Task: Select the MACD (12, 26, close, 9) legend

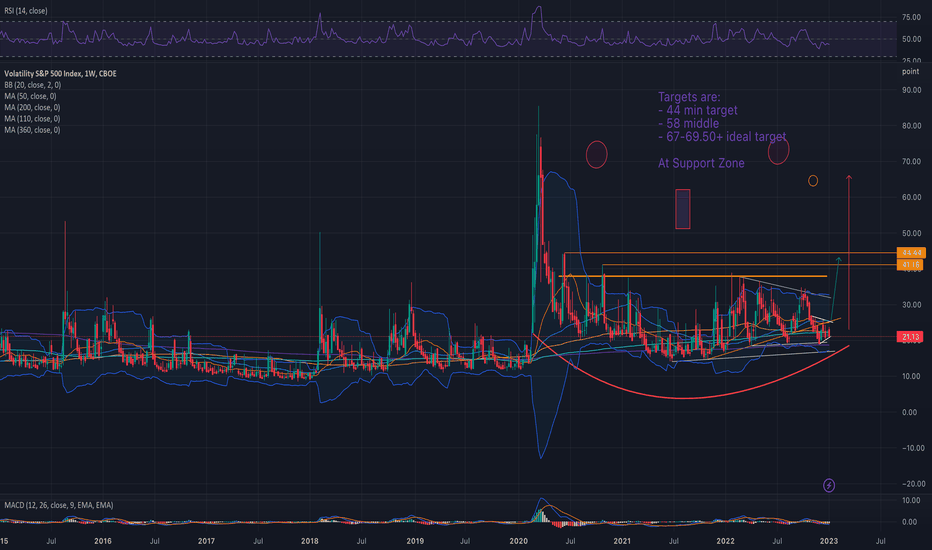Action: coord(58,505)
